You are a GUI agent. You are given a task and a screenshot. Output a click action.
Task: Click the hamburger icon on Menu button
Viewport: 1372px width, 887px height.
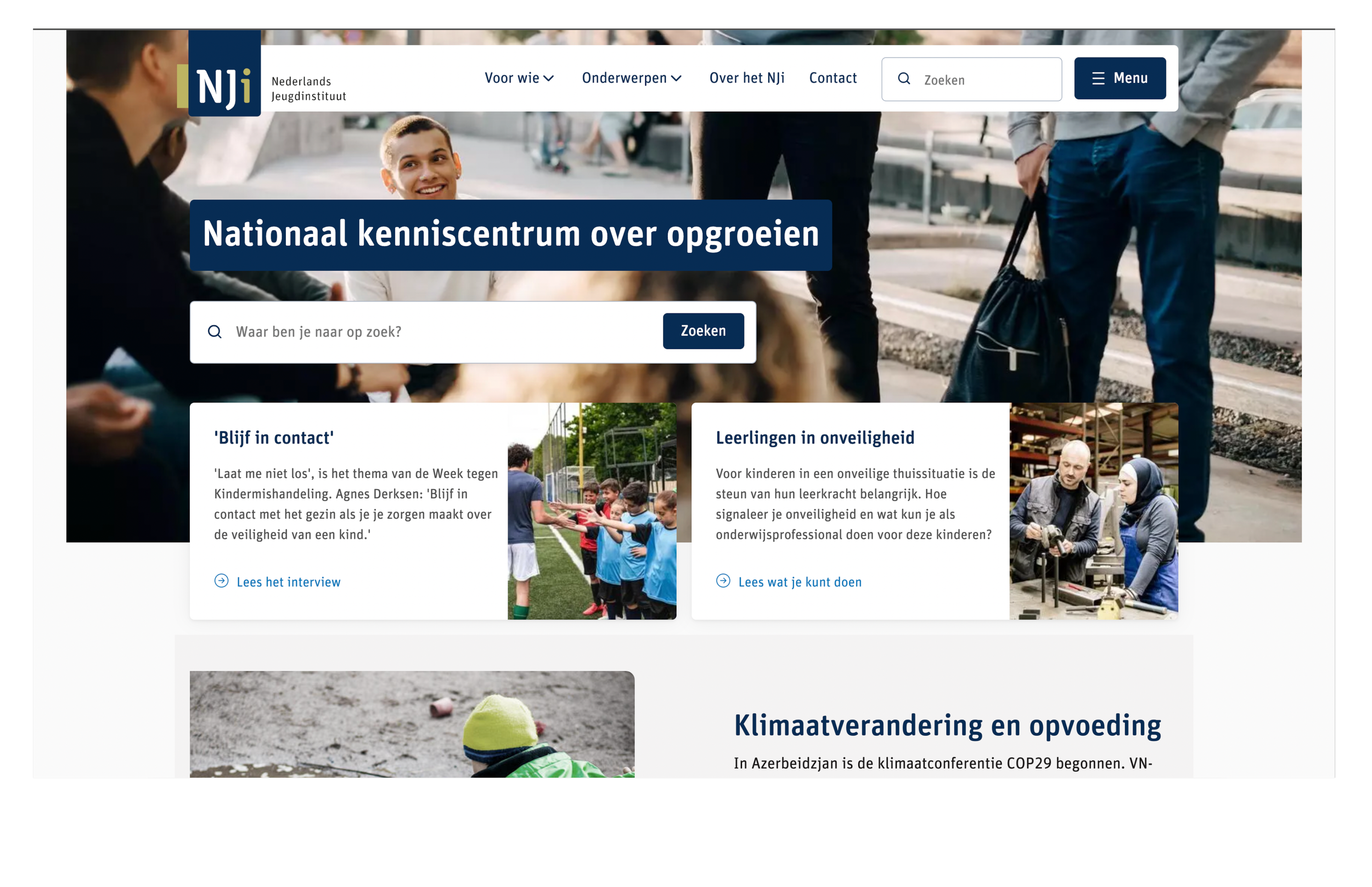tap(1098, 78)
